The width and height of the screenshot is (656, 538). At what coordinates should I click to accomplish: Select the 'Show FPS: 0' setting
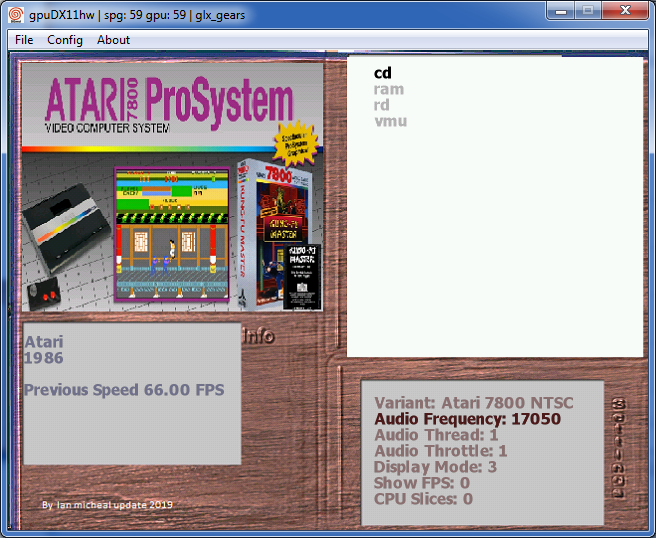pyautogui.click(x=422, y=483)
